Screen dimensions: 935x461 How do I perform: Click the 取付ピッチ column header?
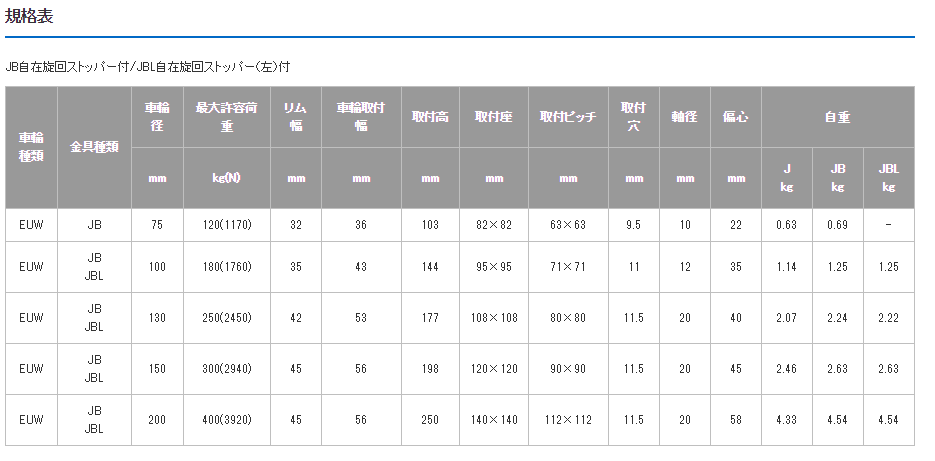coord(567,117)
